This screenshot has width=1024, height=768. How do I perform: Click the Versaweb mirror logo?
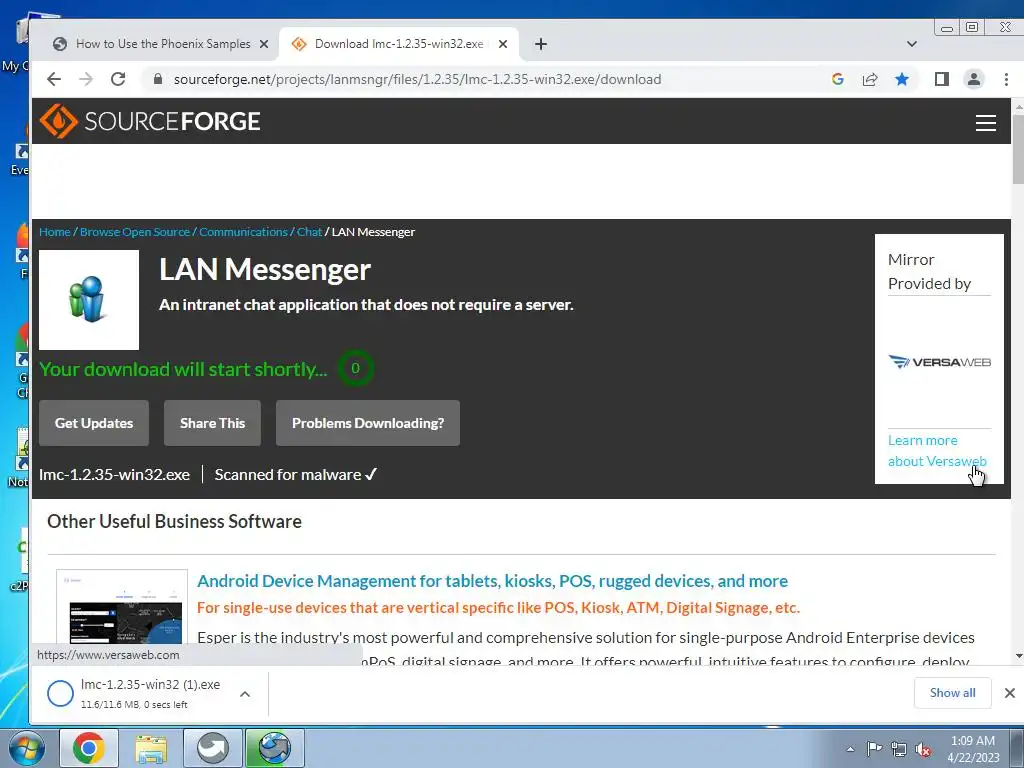click(939, 362)
